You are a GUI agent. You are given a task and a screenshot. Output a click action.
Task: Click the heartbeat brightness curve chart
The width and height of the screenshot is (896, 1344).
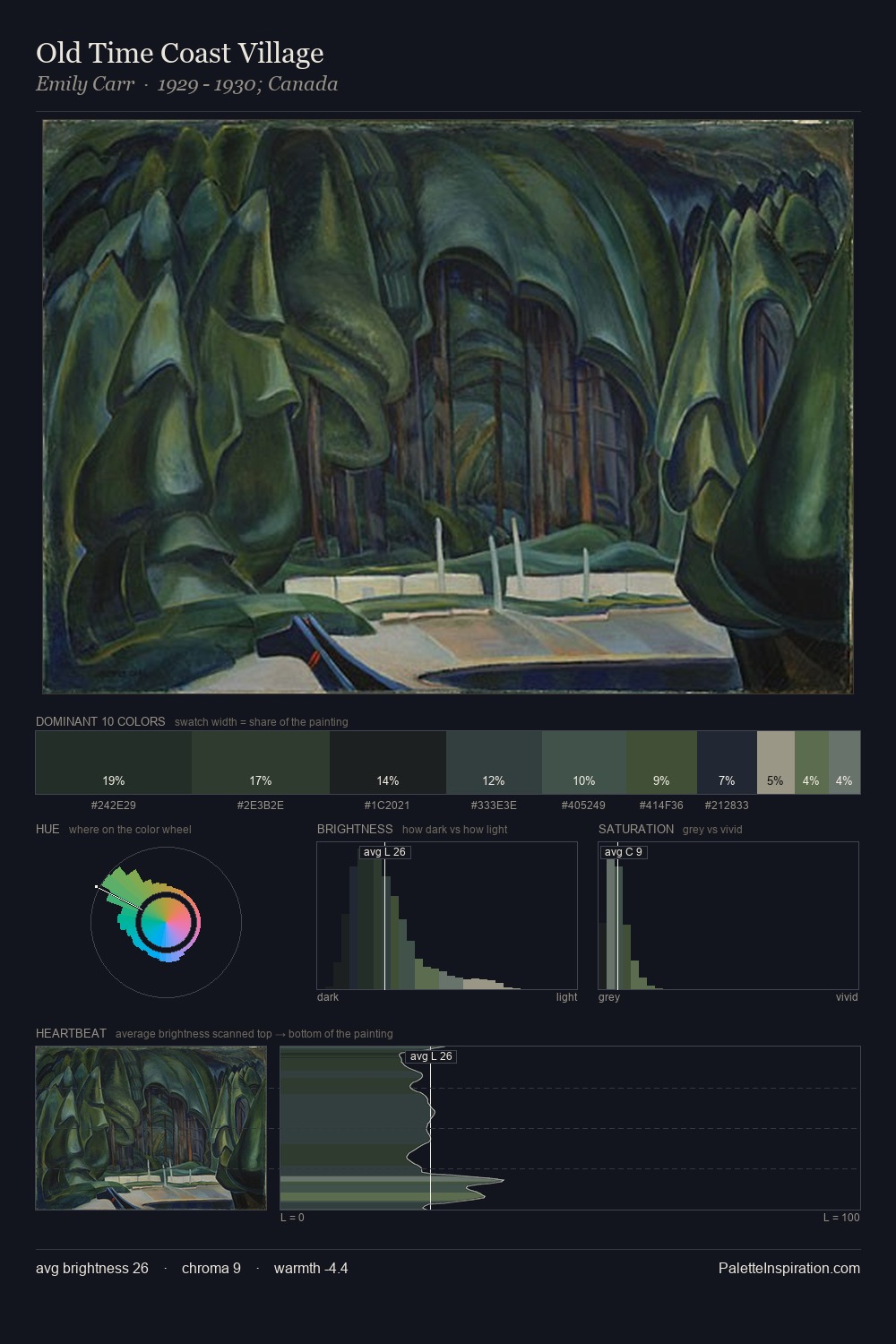click(571, 1128)
